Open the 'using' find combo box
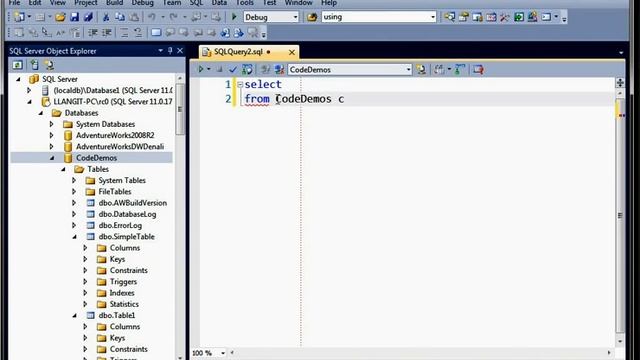The image size is (640, 360). coord(433,17)
